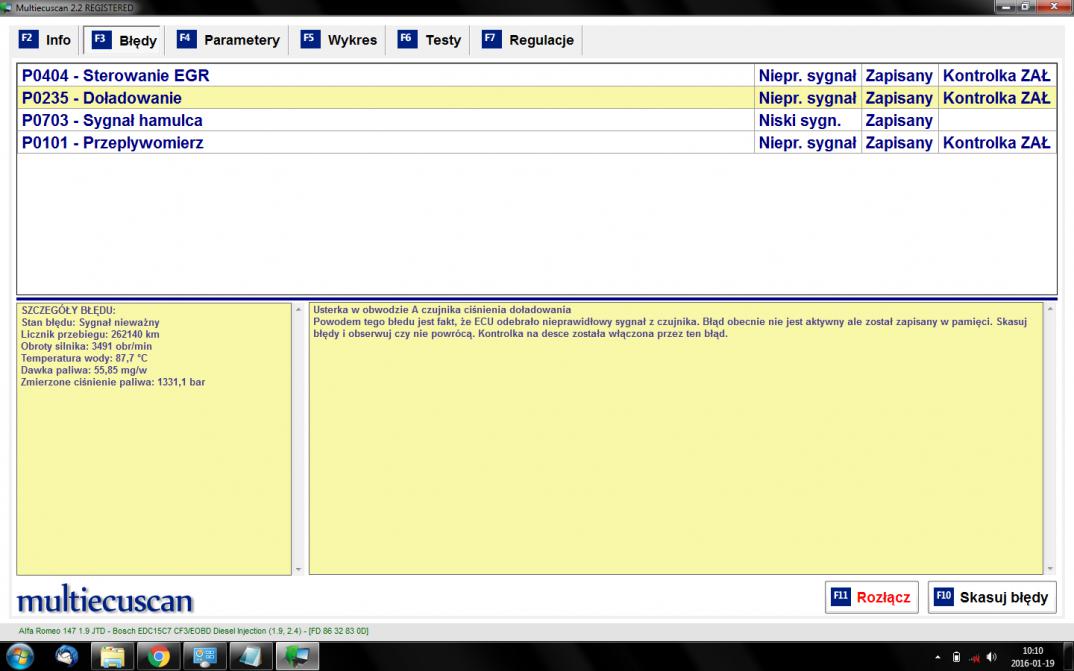
Task: Switch to the Regulacje tab
Action: 529,40
